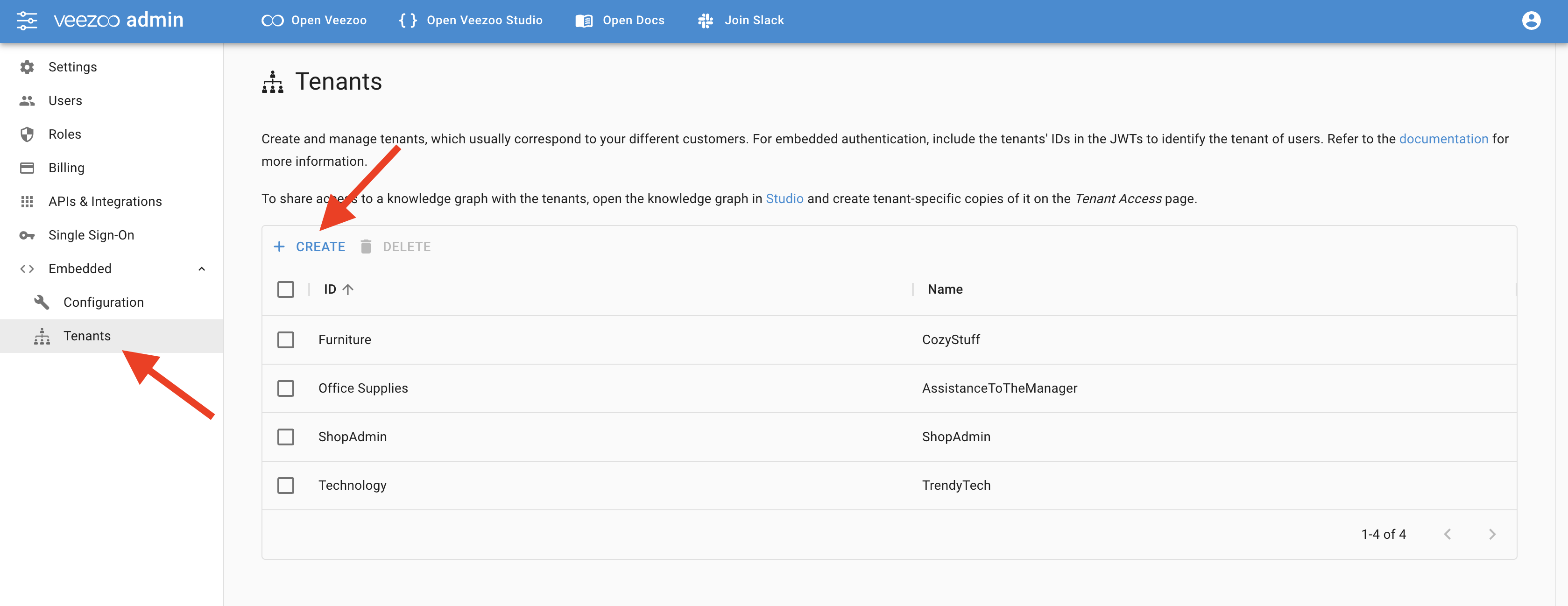Click the DELETE tenant button

(x=395, y=247)
